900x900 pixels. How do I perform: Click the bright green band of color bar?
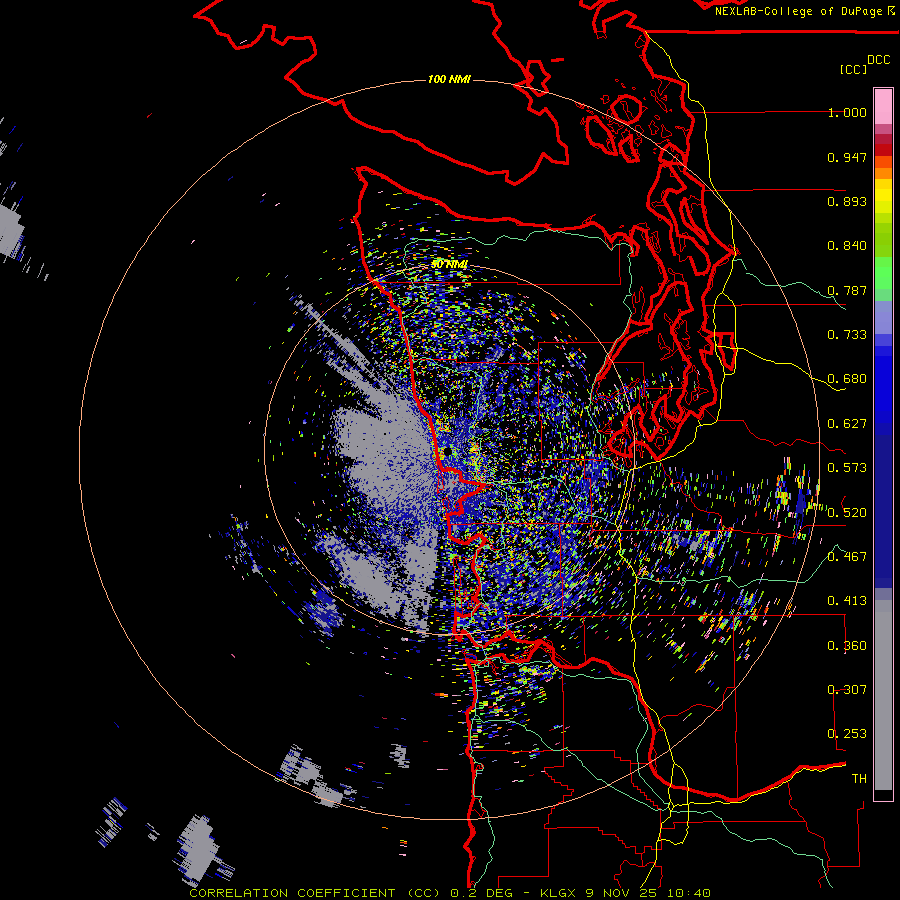[x=883, y=273]
